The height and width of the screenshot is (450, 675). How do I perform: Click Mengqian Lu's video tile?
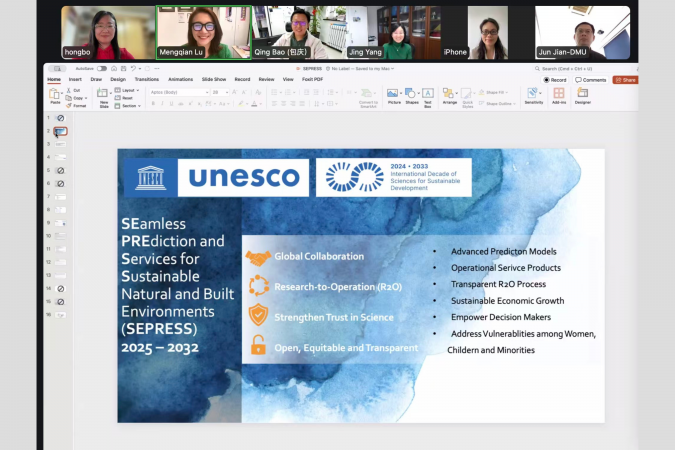click(x=203, y=32)
